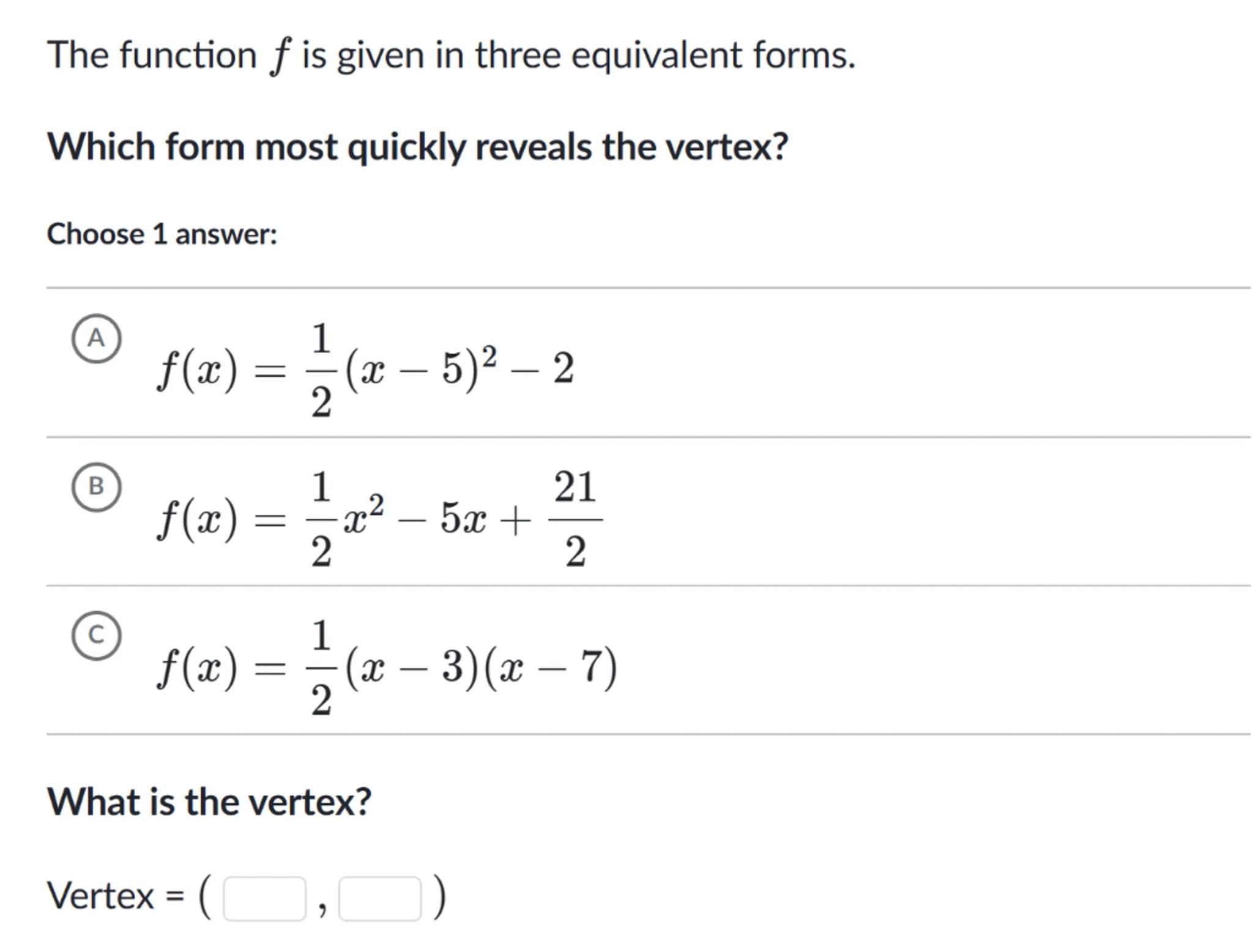Click the second vertex coordinate input box

(x=379, y=898)
